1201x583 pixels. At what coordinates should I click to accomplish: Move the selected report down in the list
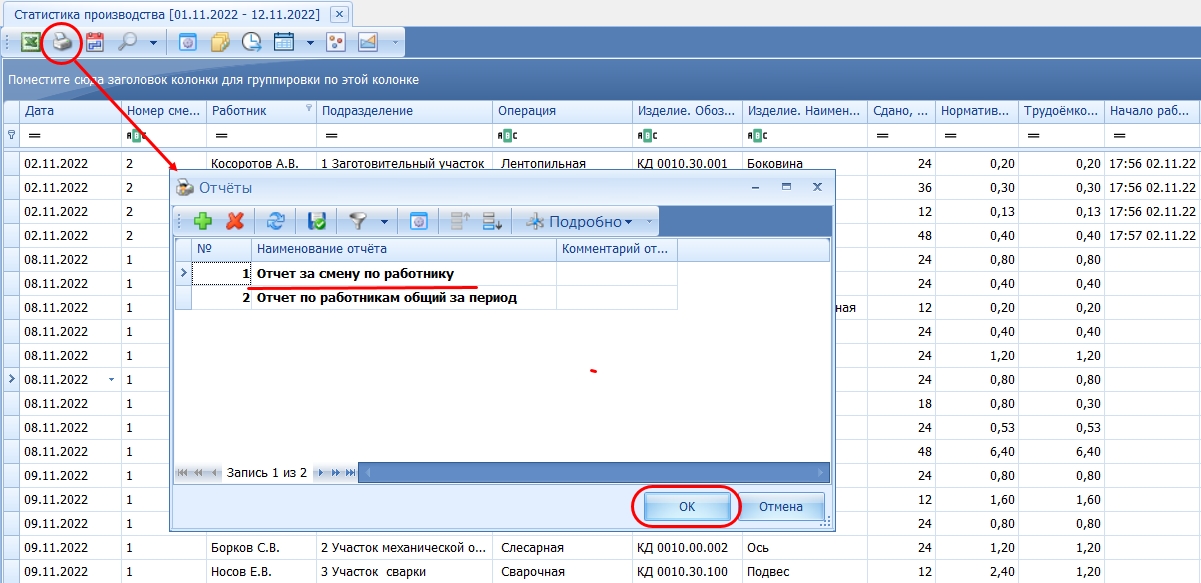(x=492, y=222)
